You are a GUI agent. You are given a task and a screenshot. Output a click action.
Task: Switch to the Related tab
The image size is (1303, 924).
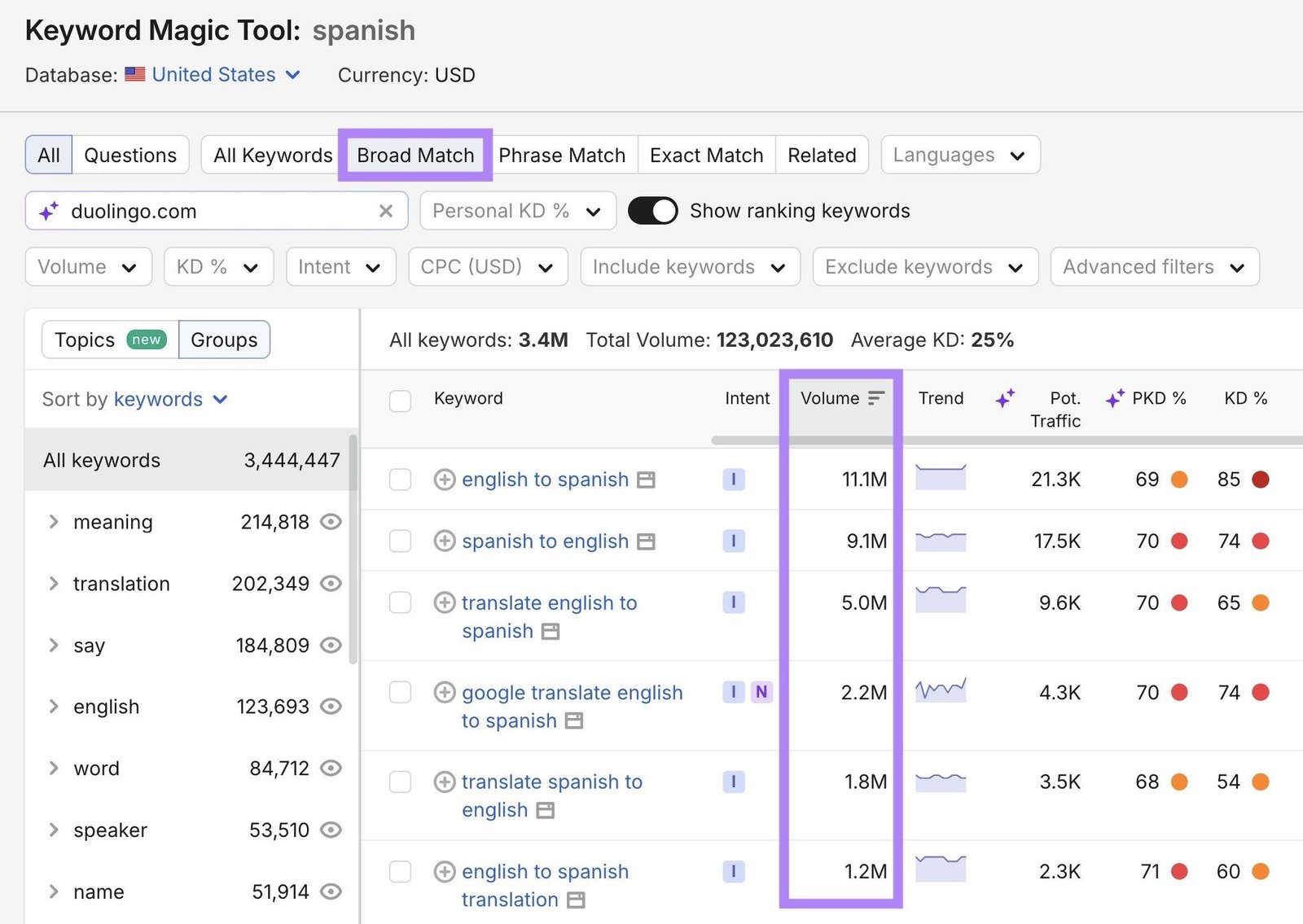point(822,155)
